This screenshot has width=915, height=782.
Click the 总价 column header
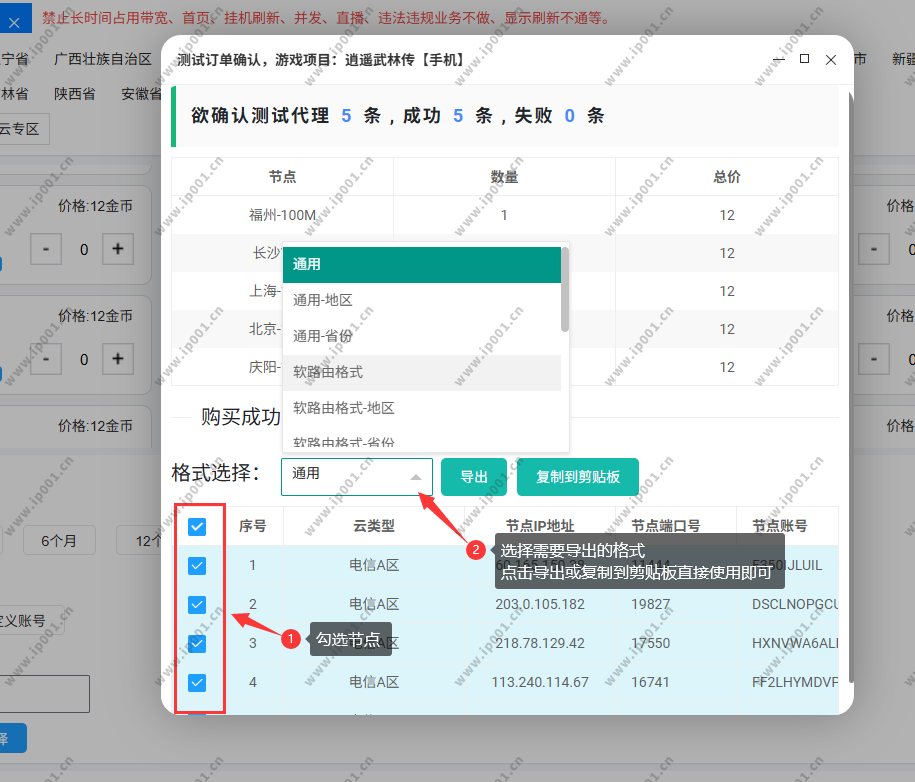point(727,177)
